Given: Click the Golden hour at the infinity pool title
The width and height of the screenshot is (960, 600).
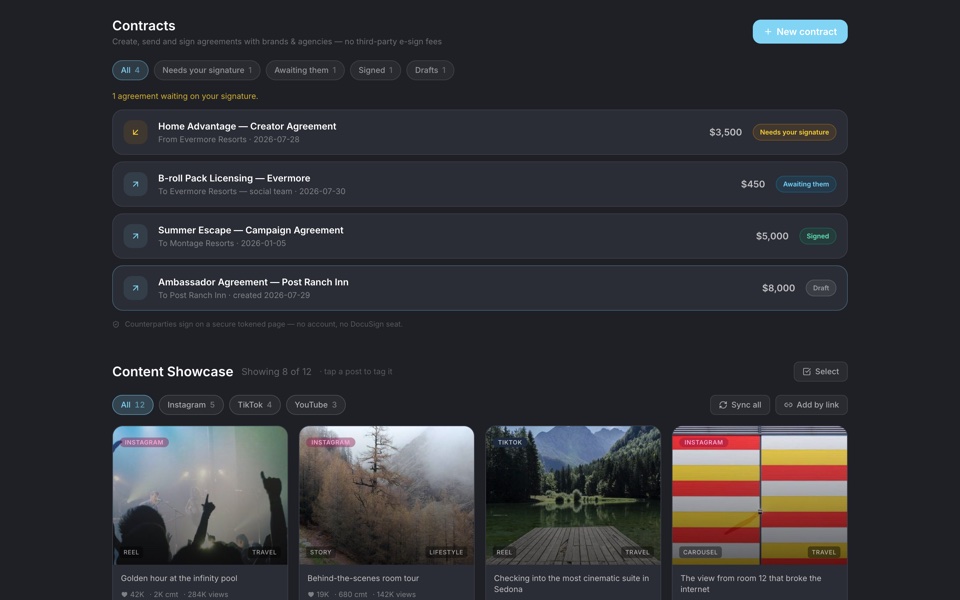Looking at the screenshot, I should (x=179, y=579).
